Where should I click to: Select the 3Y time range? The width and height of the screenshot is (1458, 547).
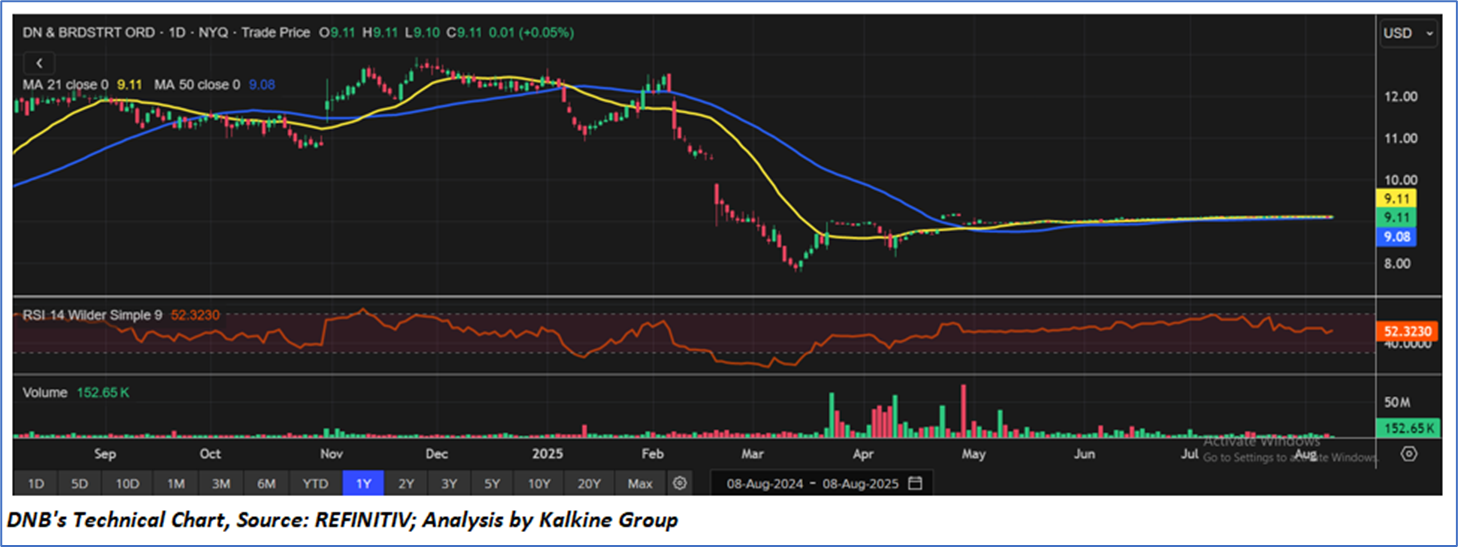pyautogui.click(x=449, y=484)
